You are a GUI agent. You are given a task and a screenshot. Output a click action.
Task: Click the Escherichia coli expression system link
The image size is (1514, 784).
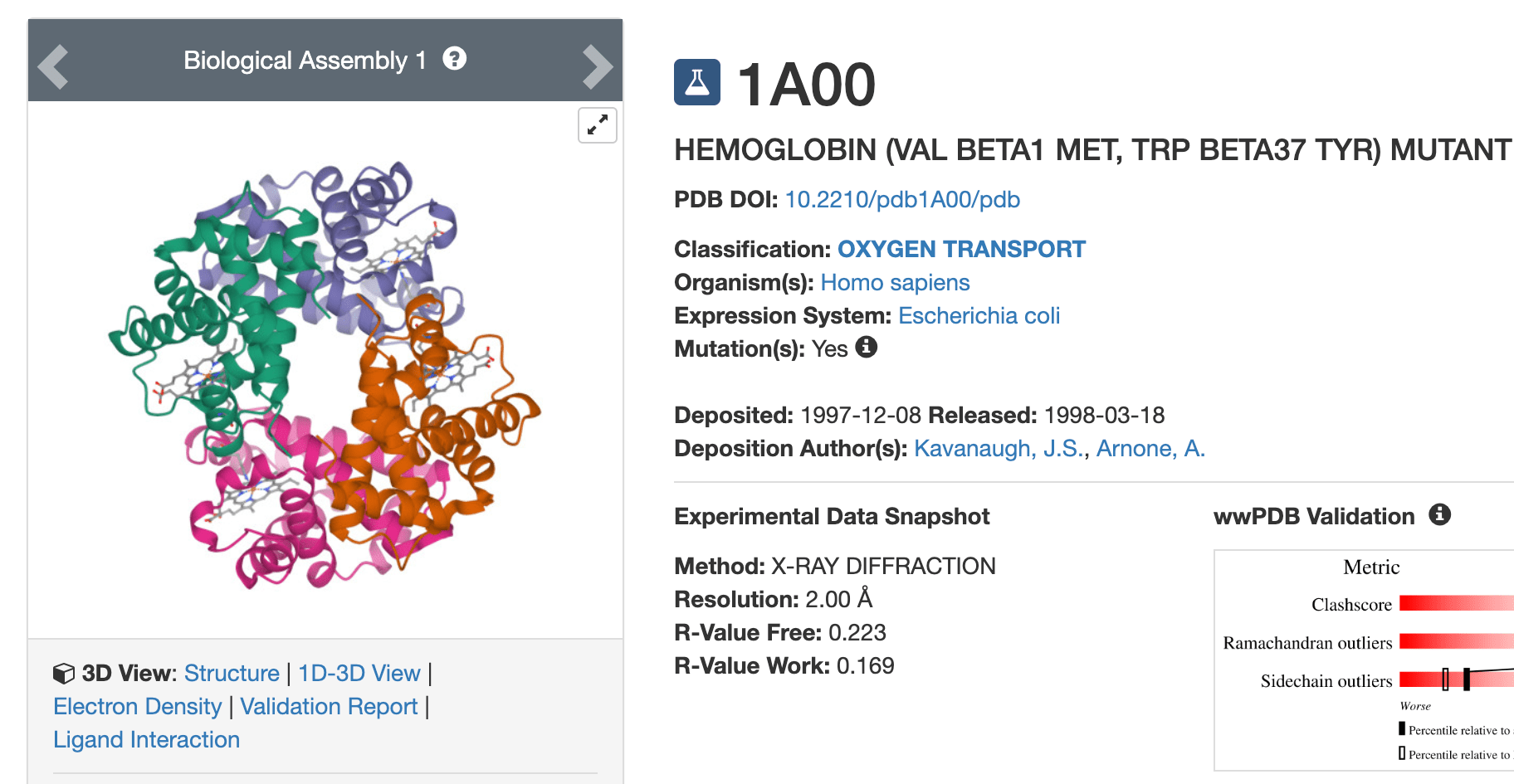(979, 315)
